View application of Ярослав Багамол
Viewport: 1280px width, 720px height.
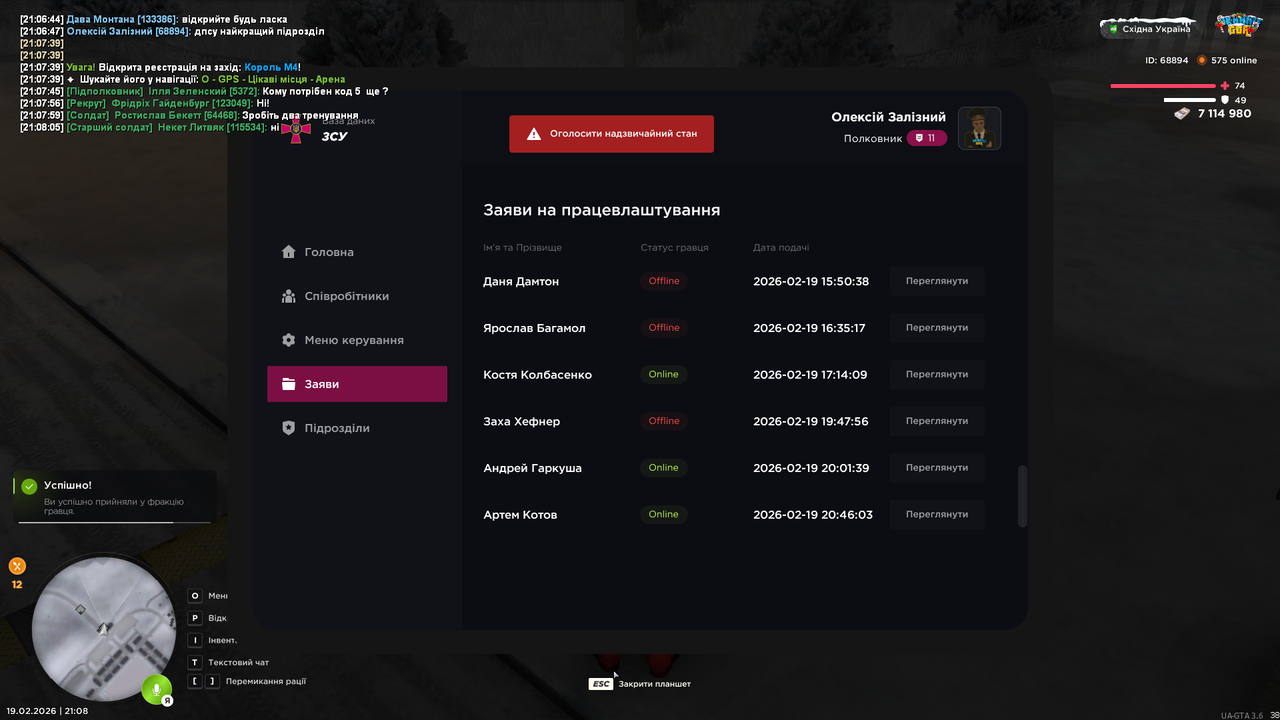[x=937, y=328]
